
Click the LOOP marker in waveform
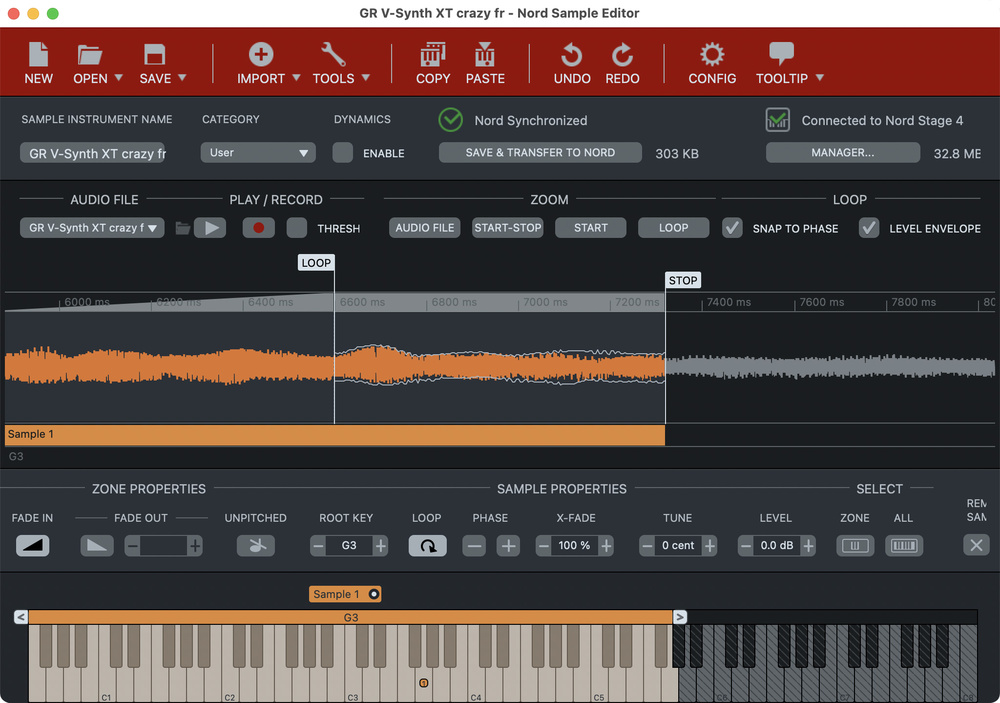click(316, 263)
